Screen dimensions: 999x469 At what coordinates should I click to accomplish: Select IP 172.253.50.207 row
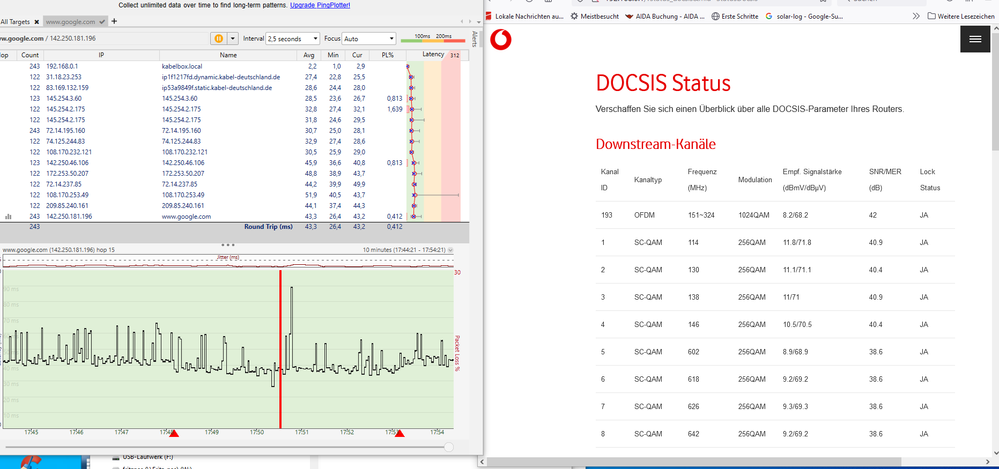[234, 173]
